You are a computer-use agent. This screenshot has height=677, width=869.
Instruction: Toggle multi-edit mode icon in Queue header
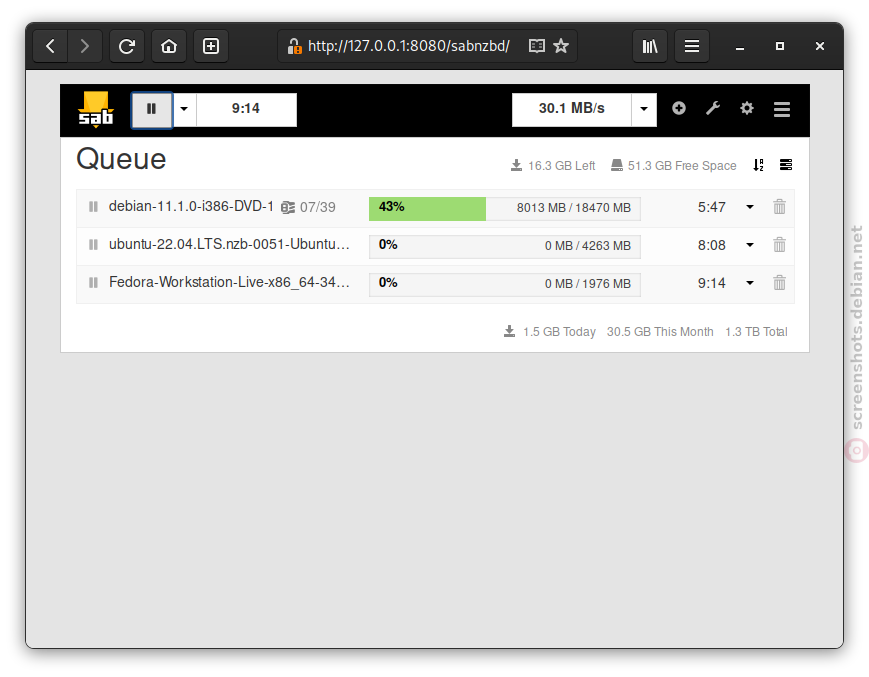pyautogui.click(x=786, y=165)
